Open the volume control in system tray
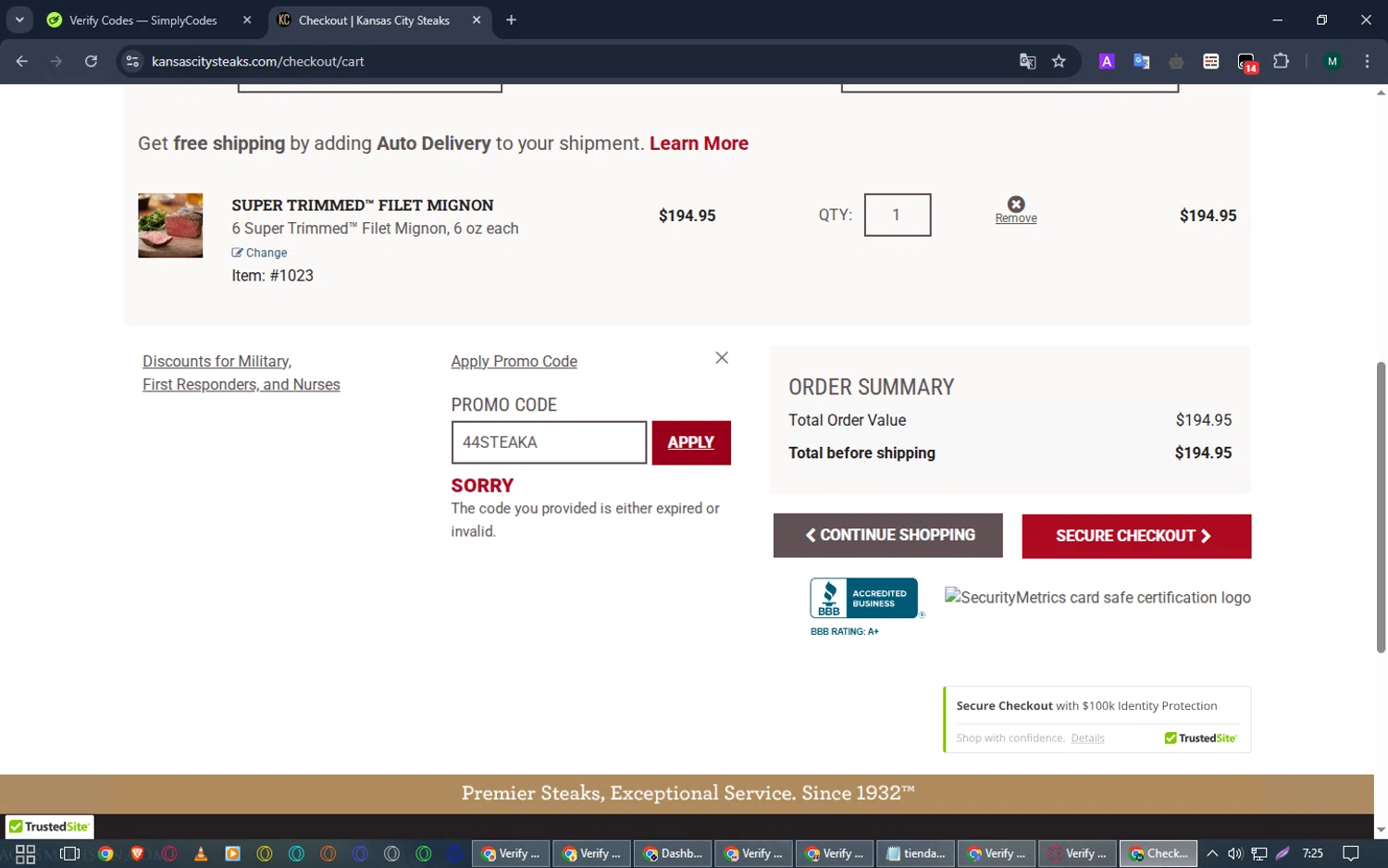 click(x=1234, y=853)
